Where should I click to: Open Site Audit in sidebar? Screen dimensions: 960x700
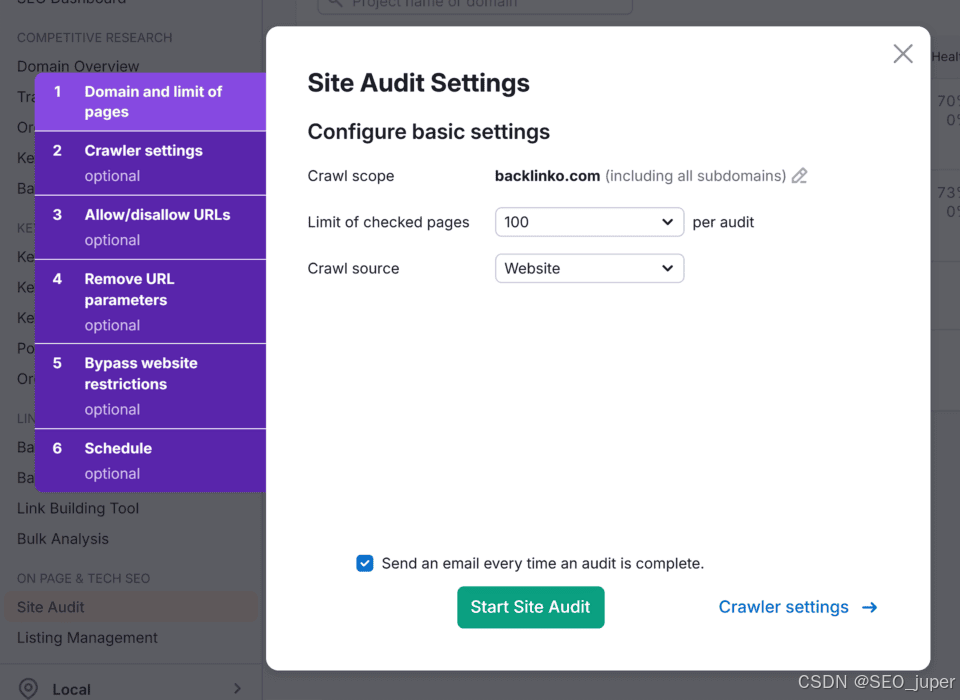(x=130, y=607)
